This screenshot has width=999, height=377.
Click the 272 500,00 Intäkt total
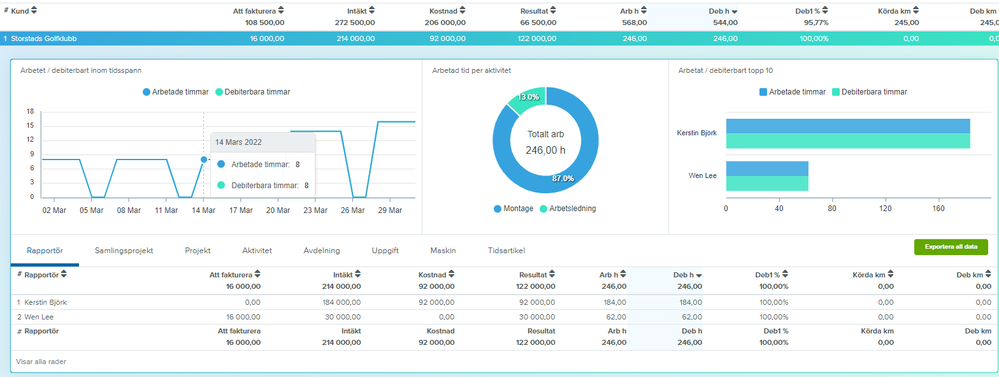click(x=356, y=22)
